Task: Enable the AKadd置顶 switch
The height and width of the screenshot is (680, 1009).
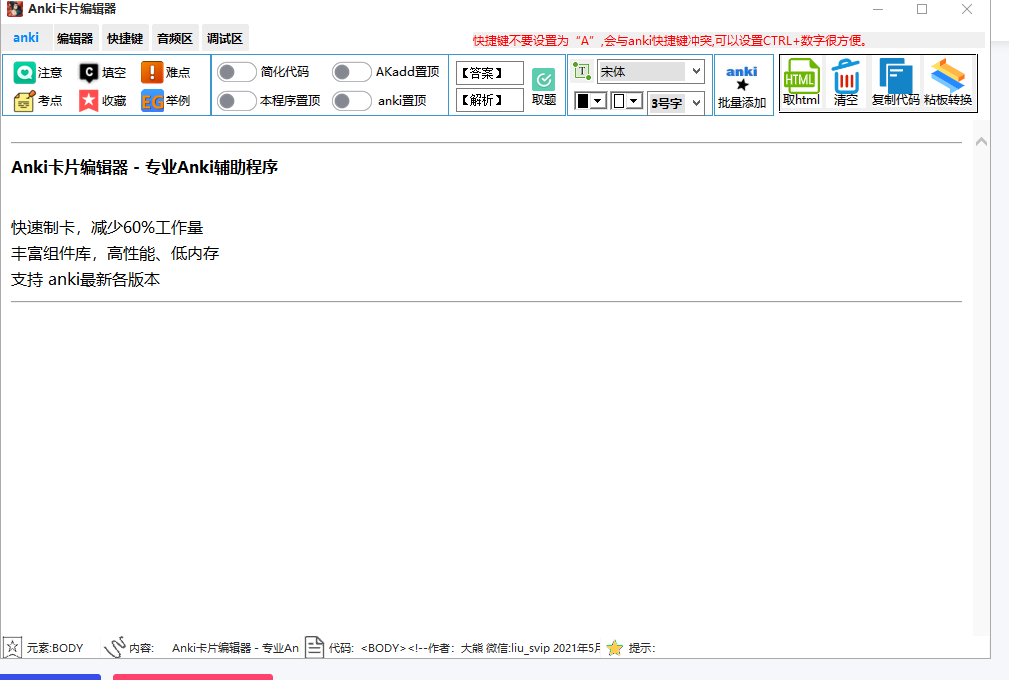Action: (x=351, y=72)
